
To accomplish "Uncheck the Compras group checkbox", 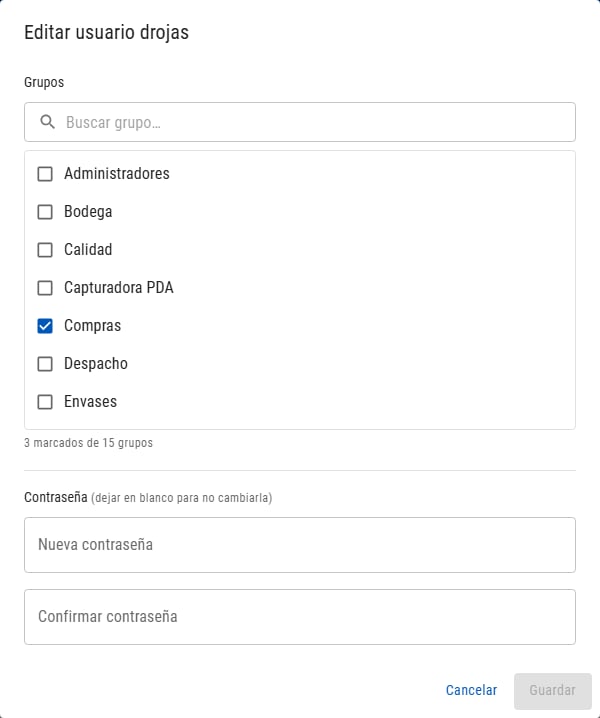I will click(45, 326).
